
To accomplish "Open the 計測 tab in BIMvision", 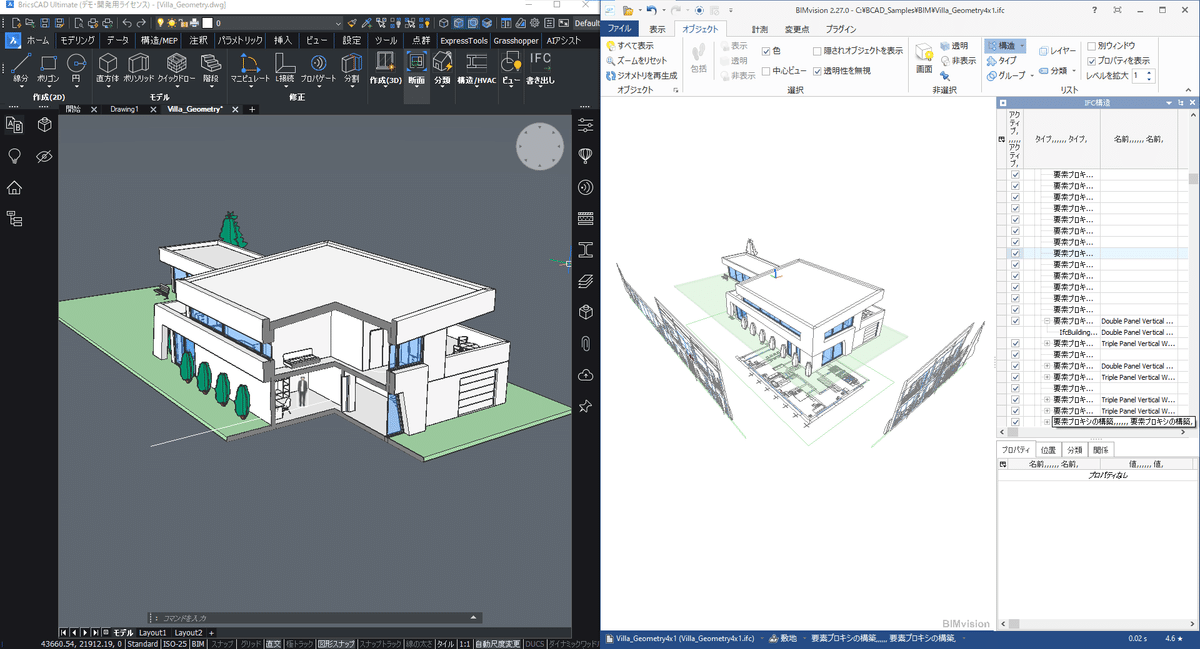I will coord(760,30).
